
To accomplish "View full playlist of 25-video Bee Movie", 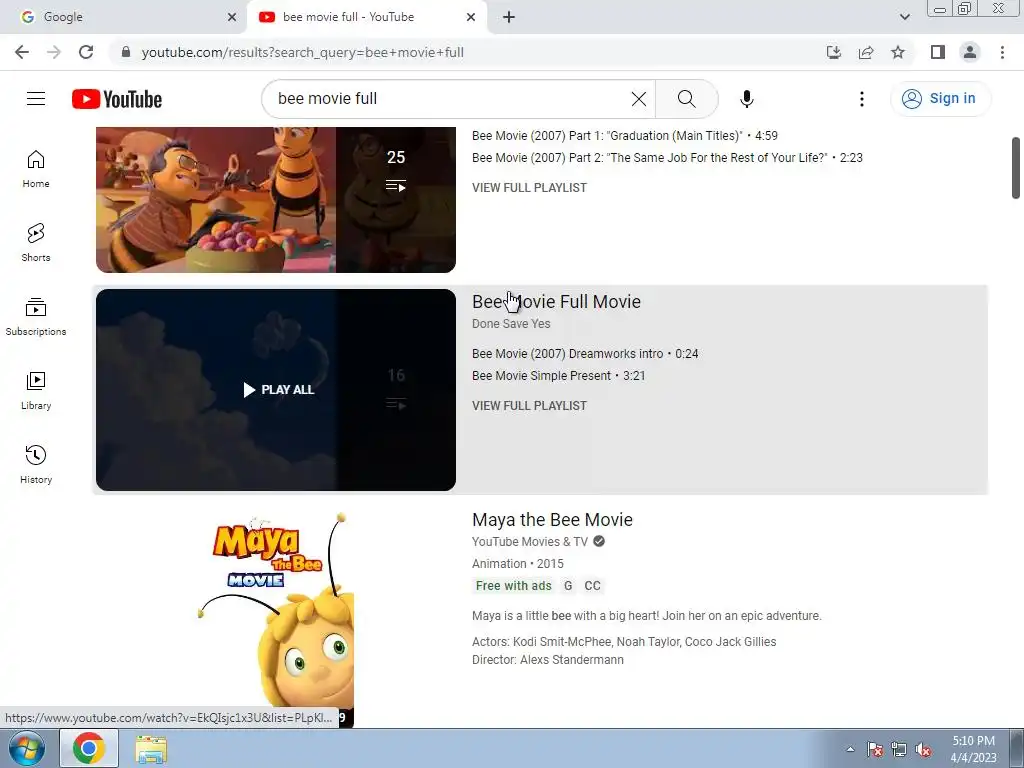I will coord(530,188).
